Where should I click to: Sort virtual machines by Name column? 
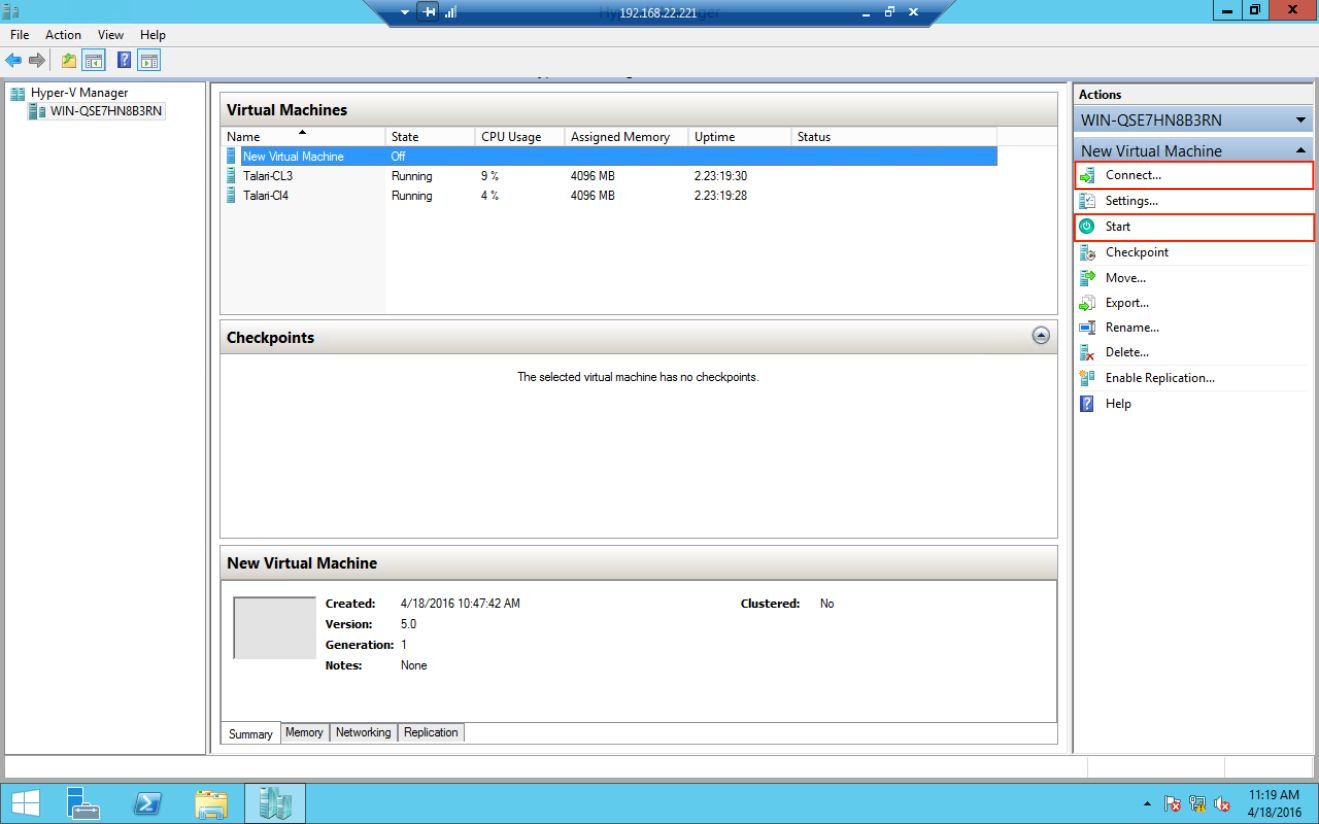click(x=303, y=137)
